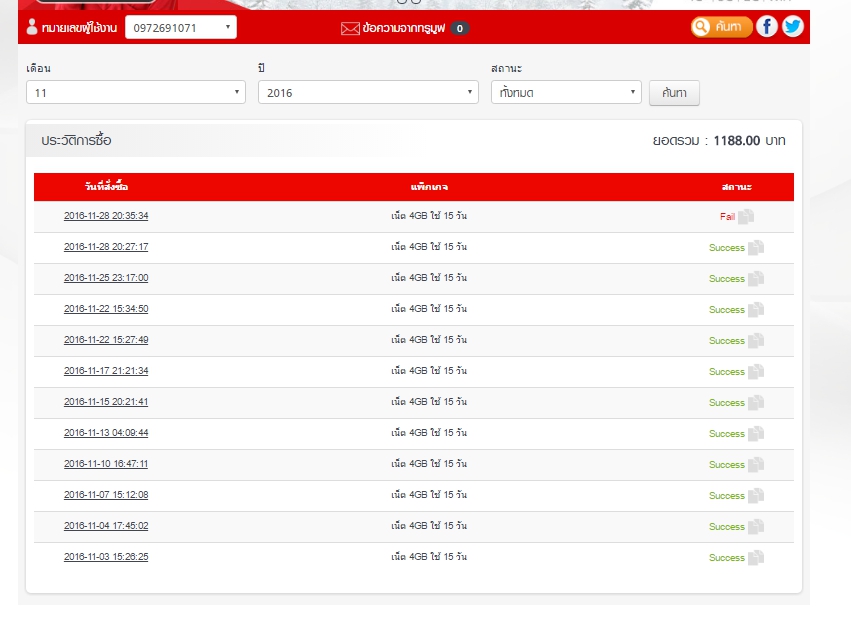This screenshot has width=851, height=620.
Task: Open order dated 2016-11-22 15:34:50
Action: click(x=106, y=308)
